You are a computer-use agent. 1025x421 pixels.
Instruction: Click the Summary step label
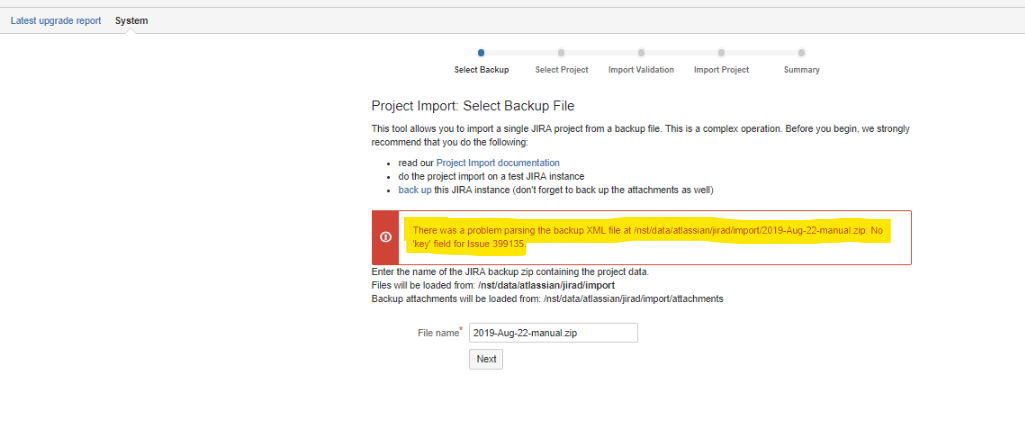pyautogui.click(x=801, y=69)
